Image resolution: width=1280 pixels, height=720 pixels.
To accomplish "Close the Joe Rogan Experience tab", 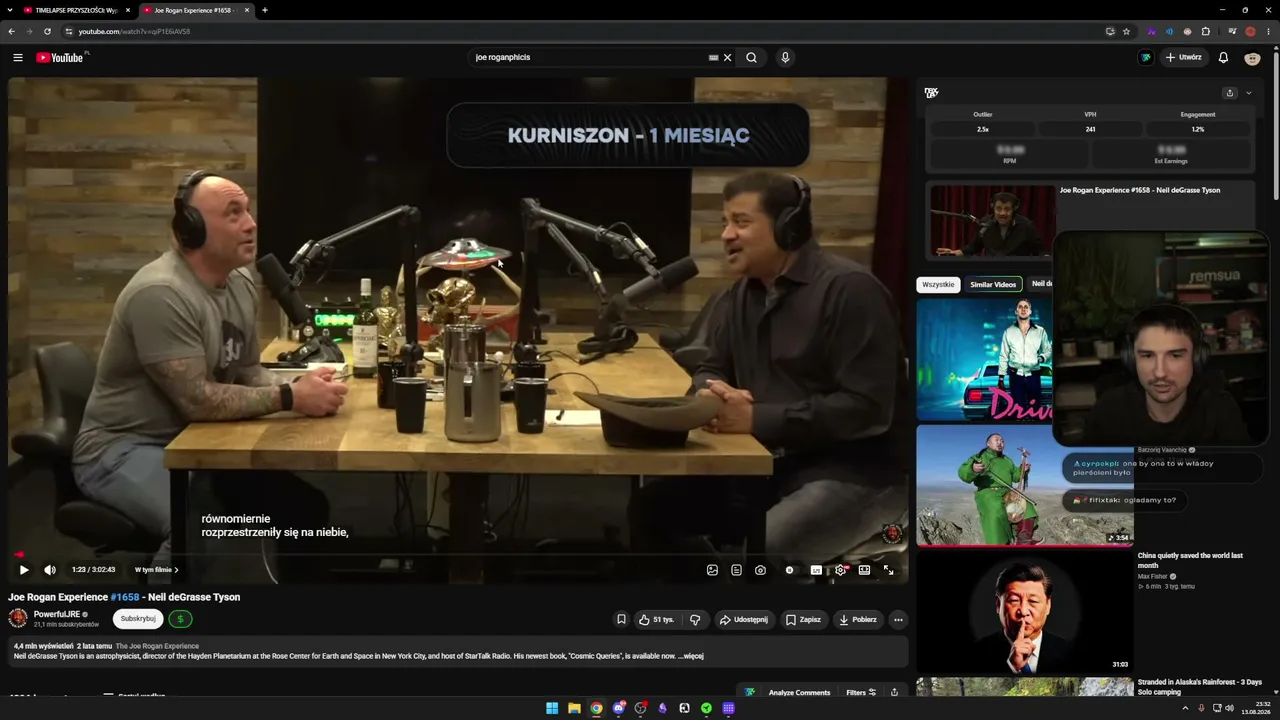I will (246, 10).
